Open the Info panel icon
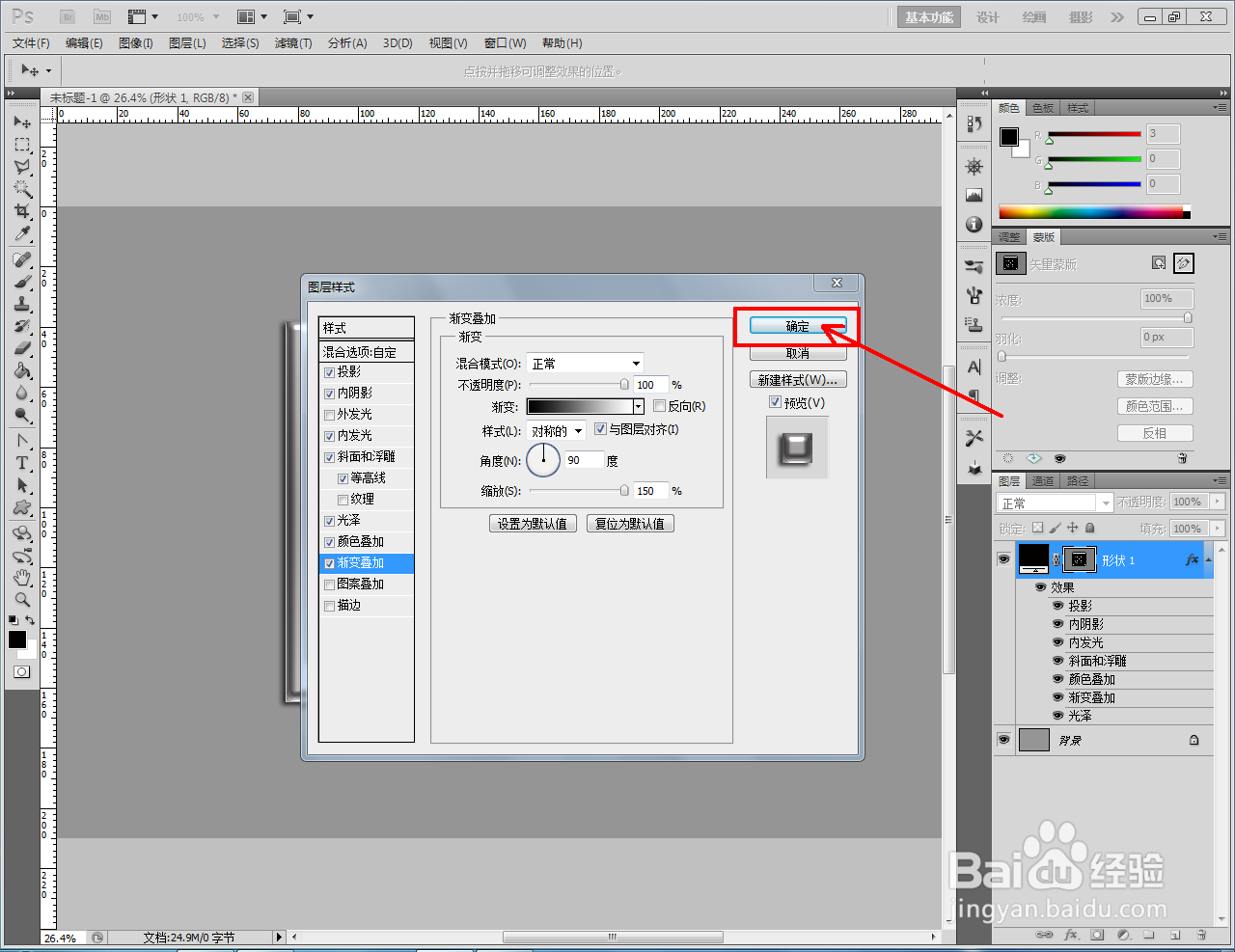The width and height of the screenshot is (1235, 952). pos(974,225)
